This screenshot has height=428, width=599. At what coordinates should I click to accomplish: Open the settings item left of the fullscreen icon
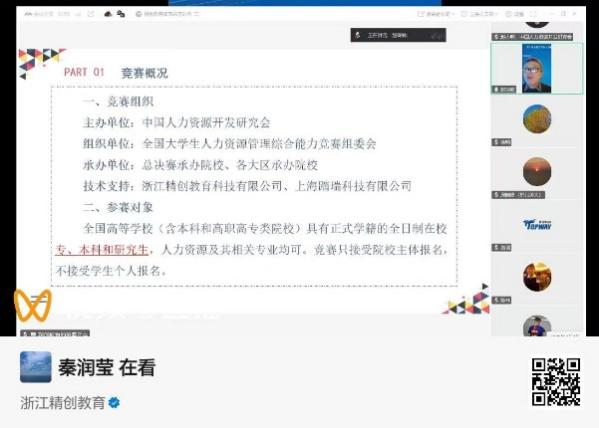(x=515, y=14)
